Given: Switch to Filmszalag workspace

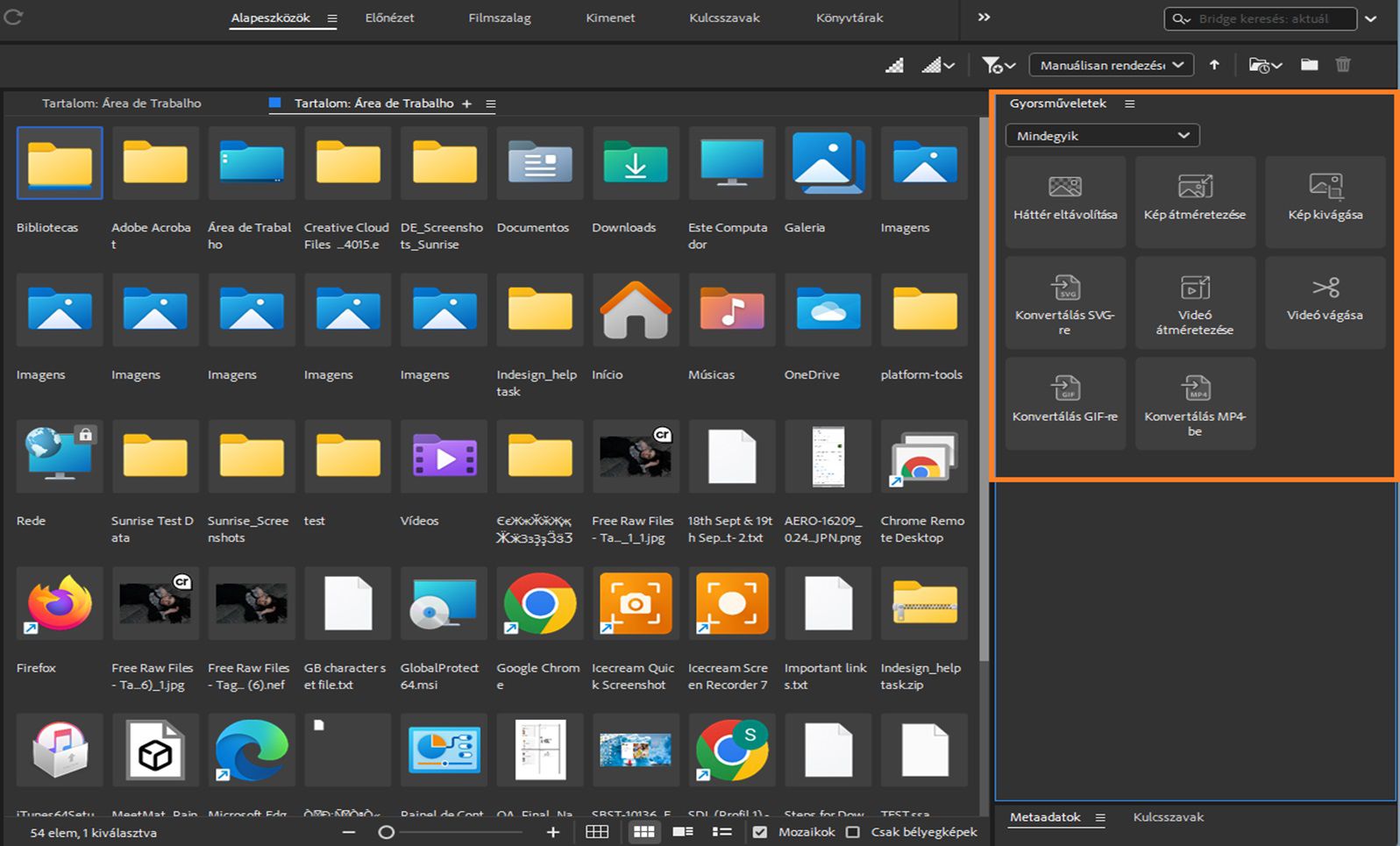Looking at the screenshot, I should click(x=500, y=18).
